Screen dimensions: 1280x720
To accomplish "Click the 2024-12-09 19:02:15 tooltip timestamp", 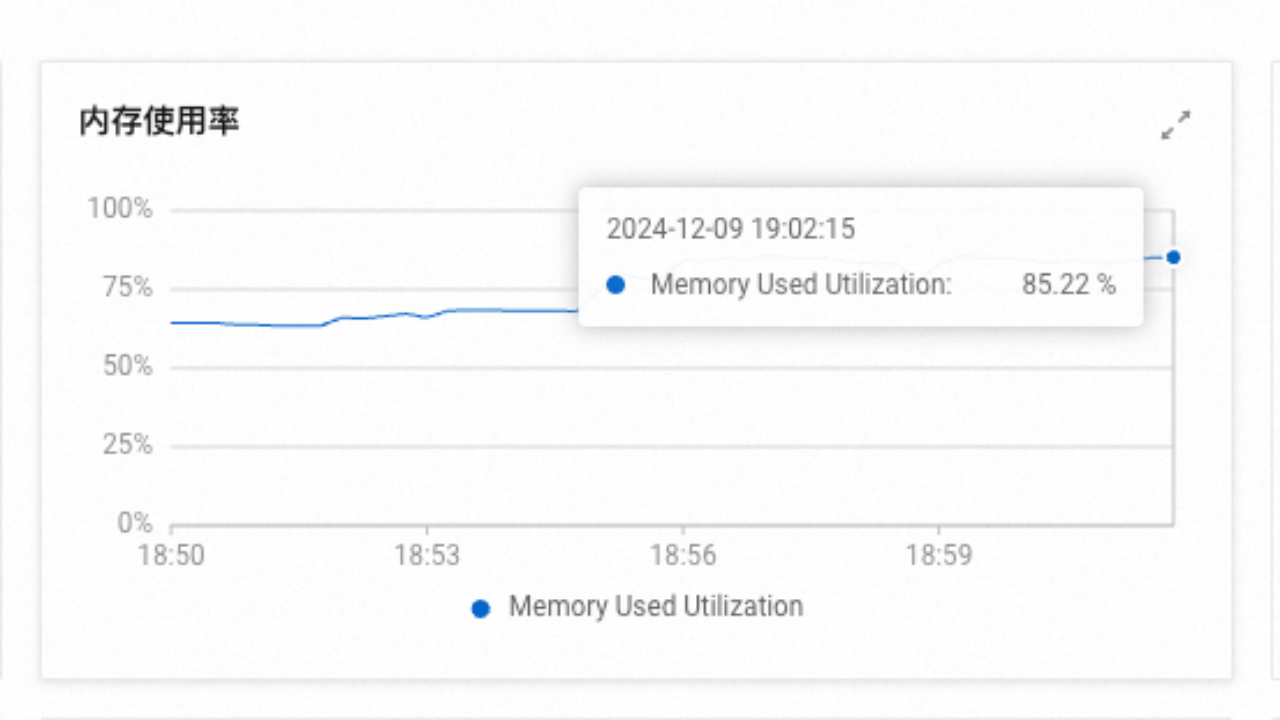I will tap(731, 229).
